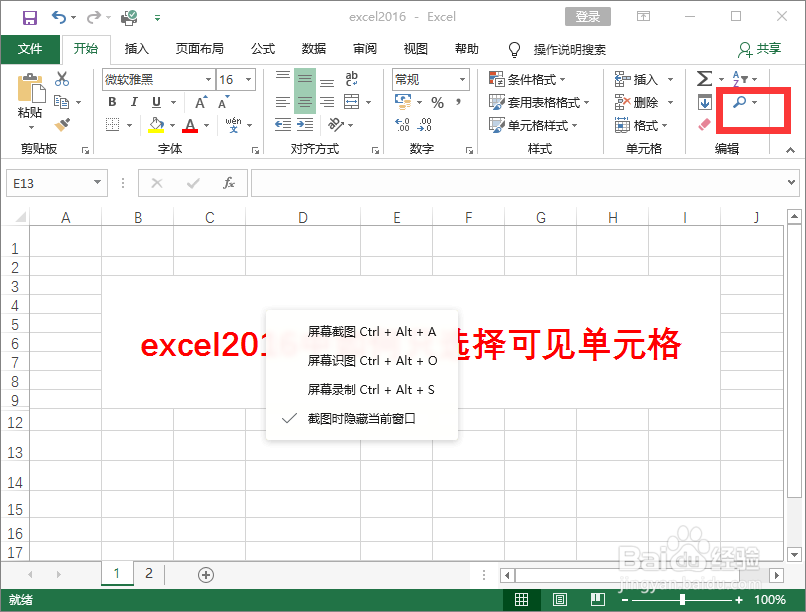Click the zoom slider handle
Viewport: 806px width, 612px height.
coord(682,600)
